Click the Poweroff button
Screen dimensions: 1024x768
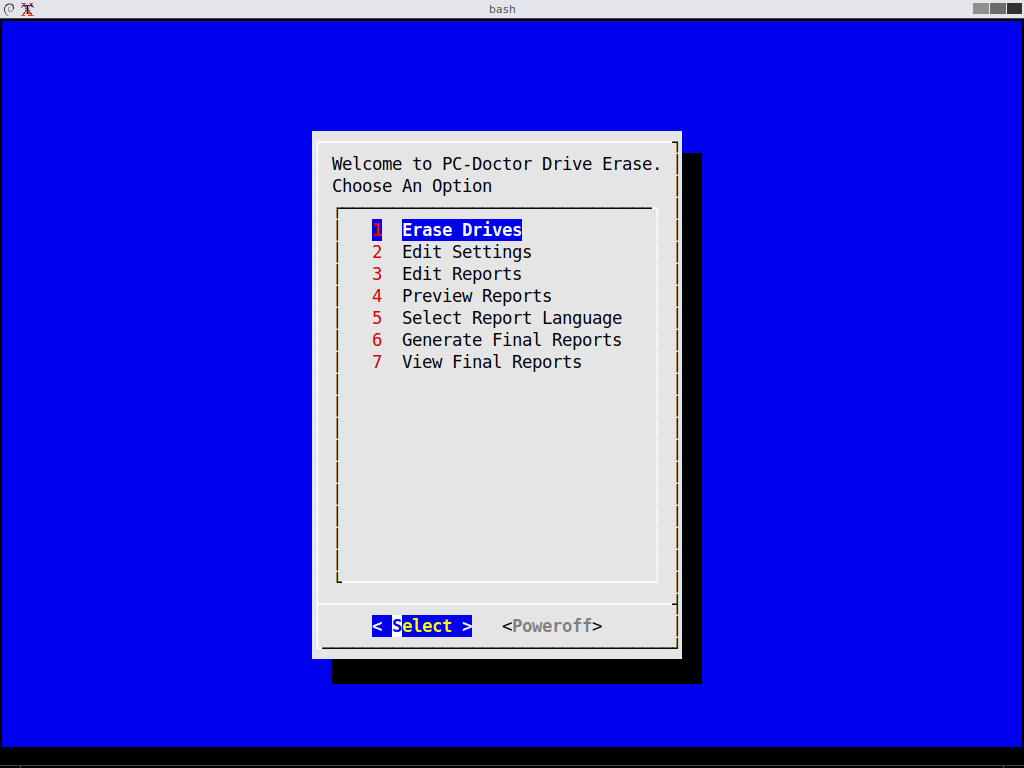(551, 625)
